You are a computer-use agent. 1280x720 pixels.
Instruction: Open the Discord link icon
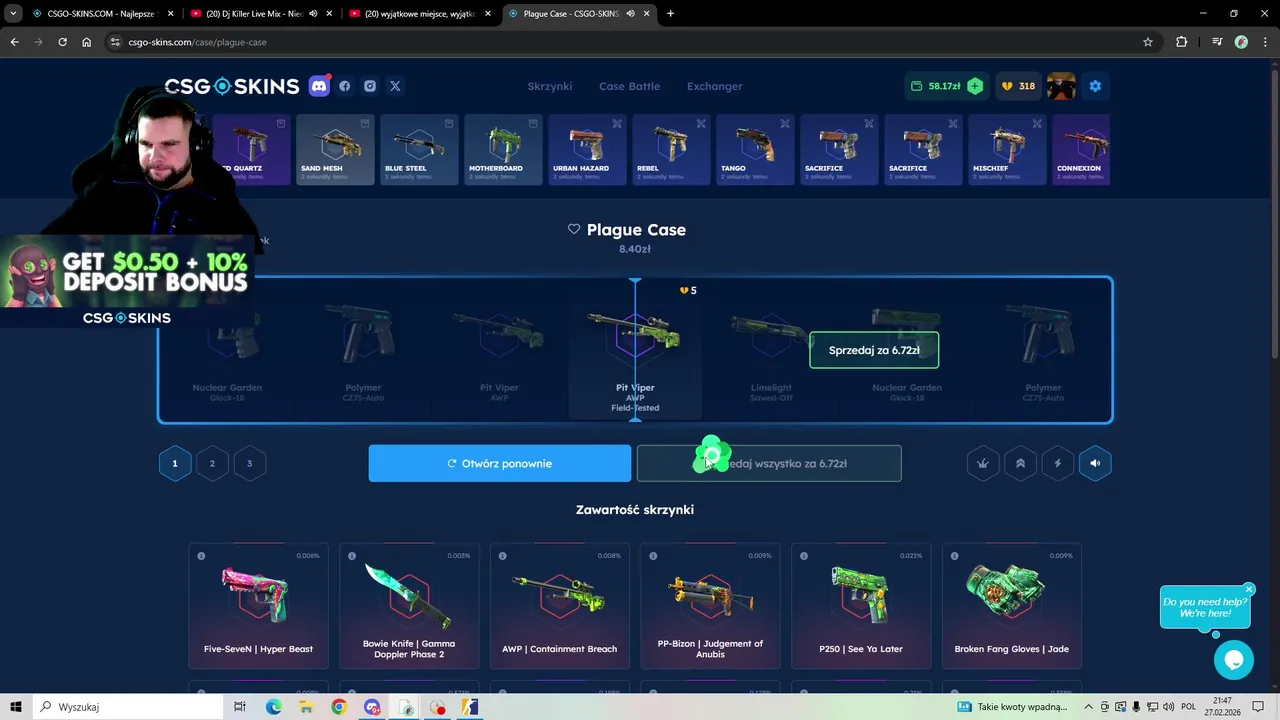pos(319,86)
